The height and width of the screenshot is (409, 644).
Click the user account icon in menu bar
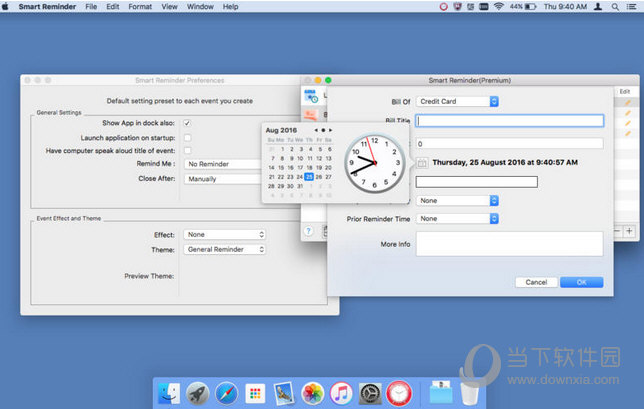598,7
